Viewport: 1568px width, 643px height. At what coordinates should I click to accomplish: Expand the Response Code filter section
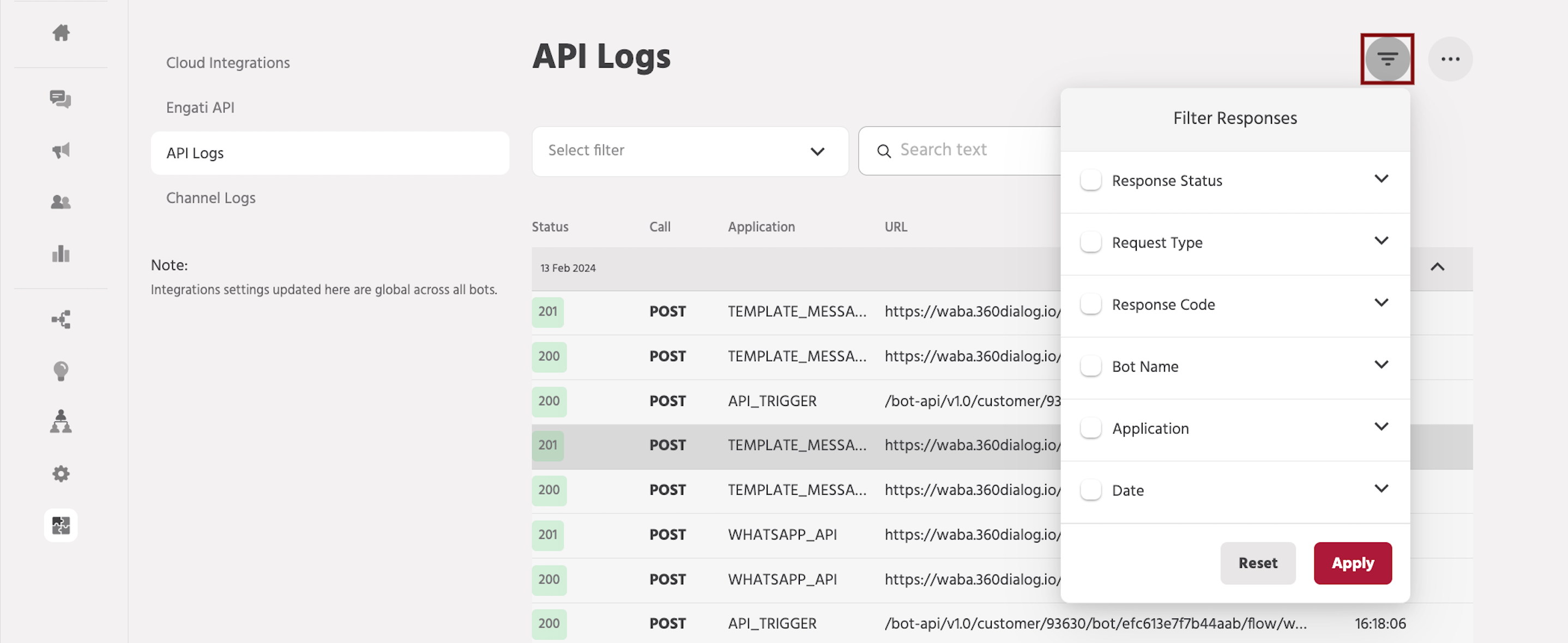(1381, 303)
